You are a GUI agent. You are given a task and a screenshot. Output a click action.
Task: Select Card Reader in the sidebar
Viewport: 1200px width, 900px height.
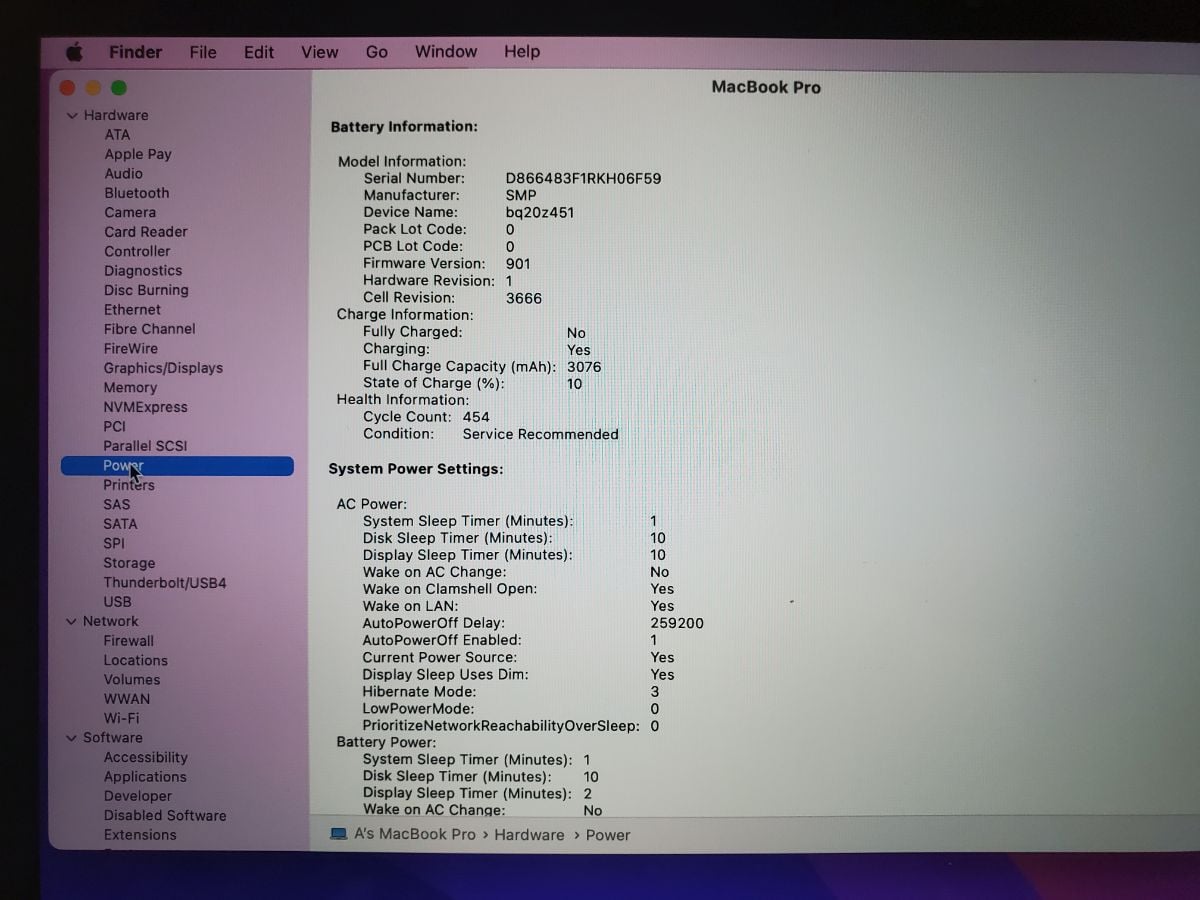146,232
